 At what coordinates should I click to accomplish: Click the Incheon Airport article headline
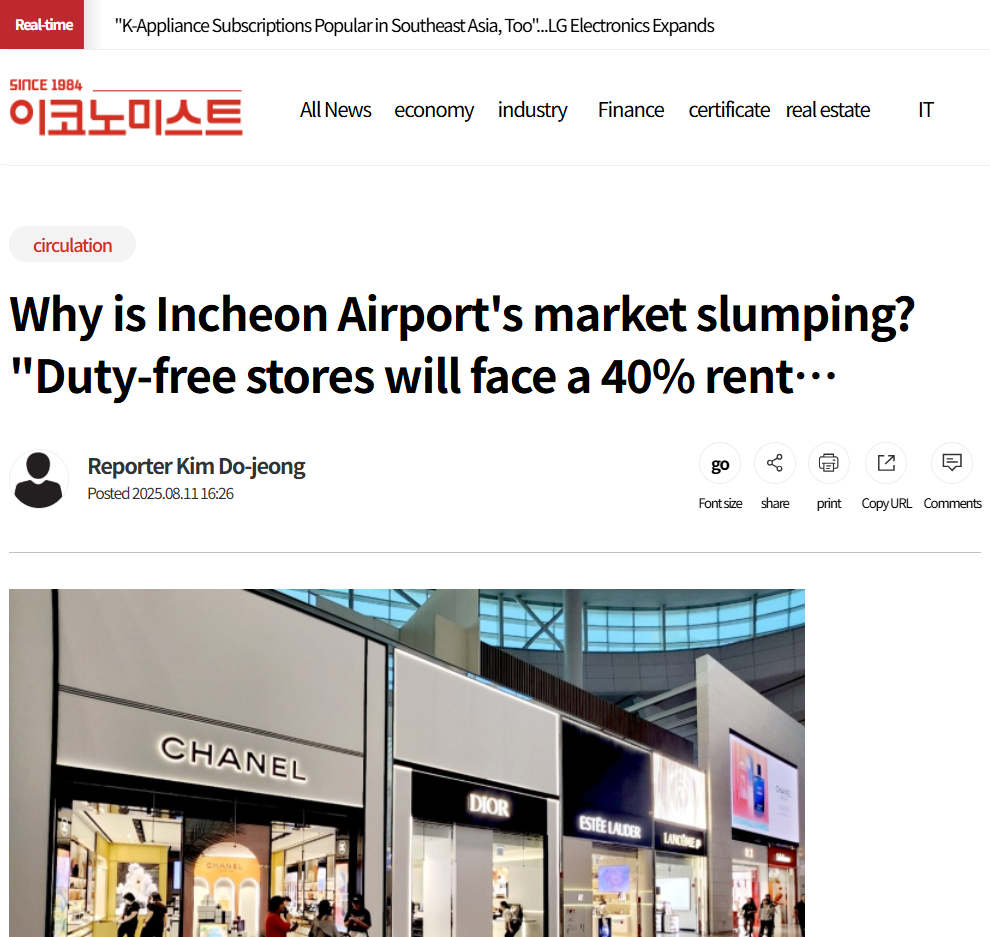462,345
